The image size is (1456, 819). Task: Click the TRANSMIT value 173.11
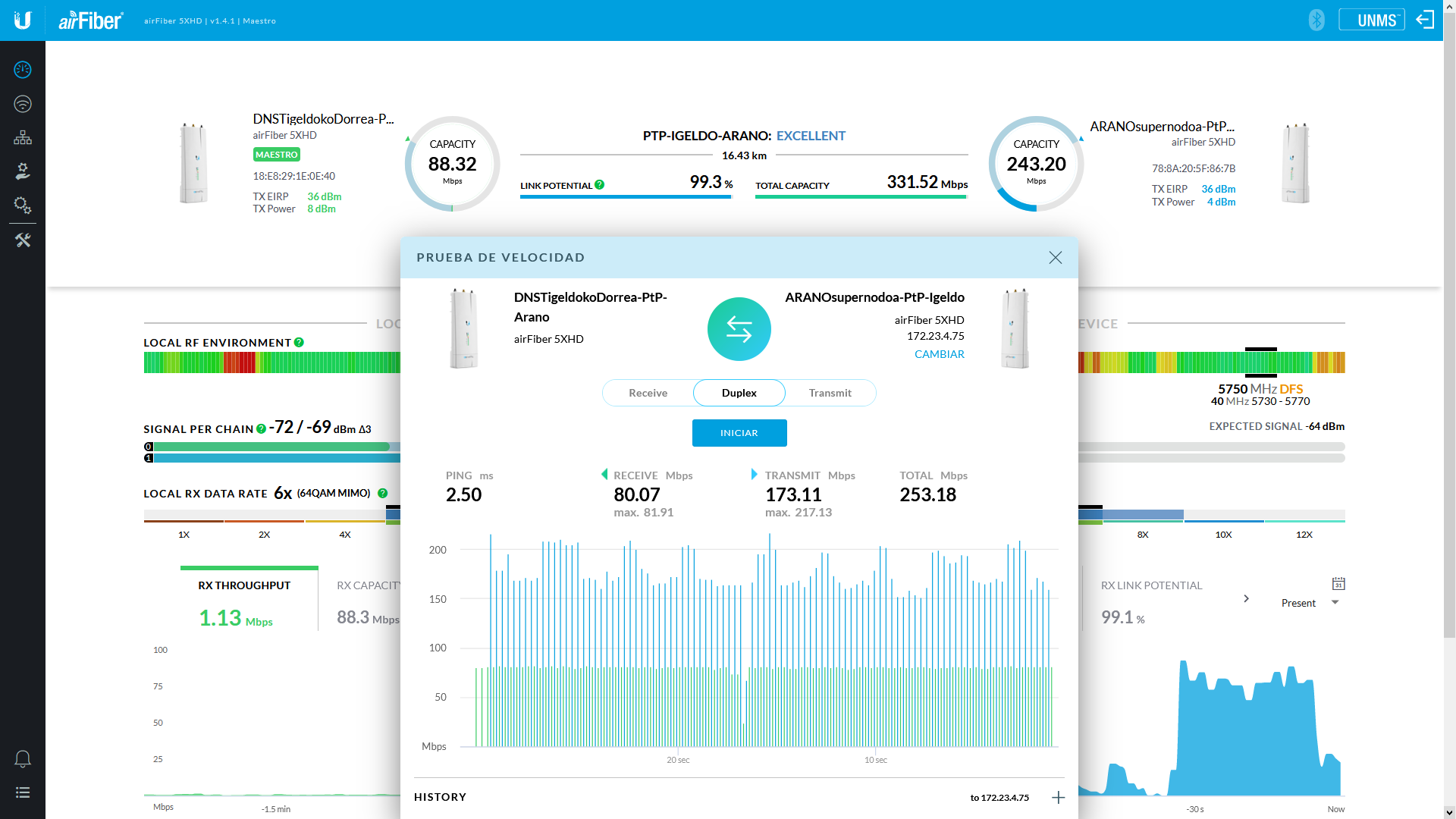click(793, 495)
